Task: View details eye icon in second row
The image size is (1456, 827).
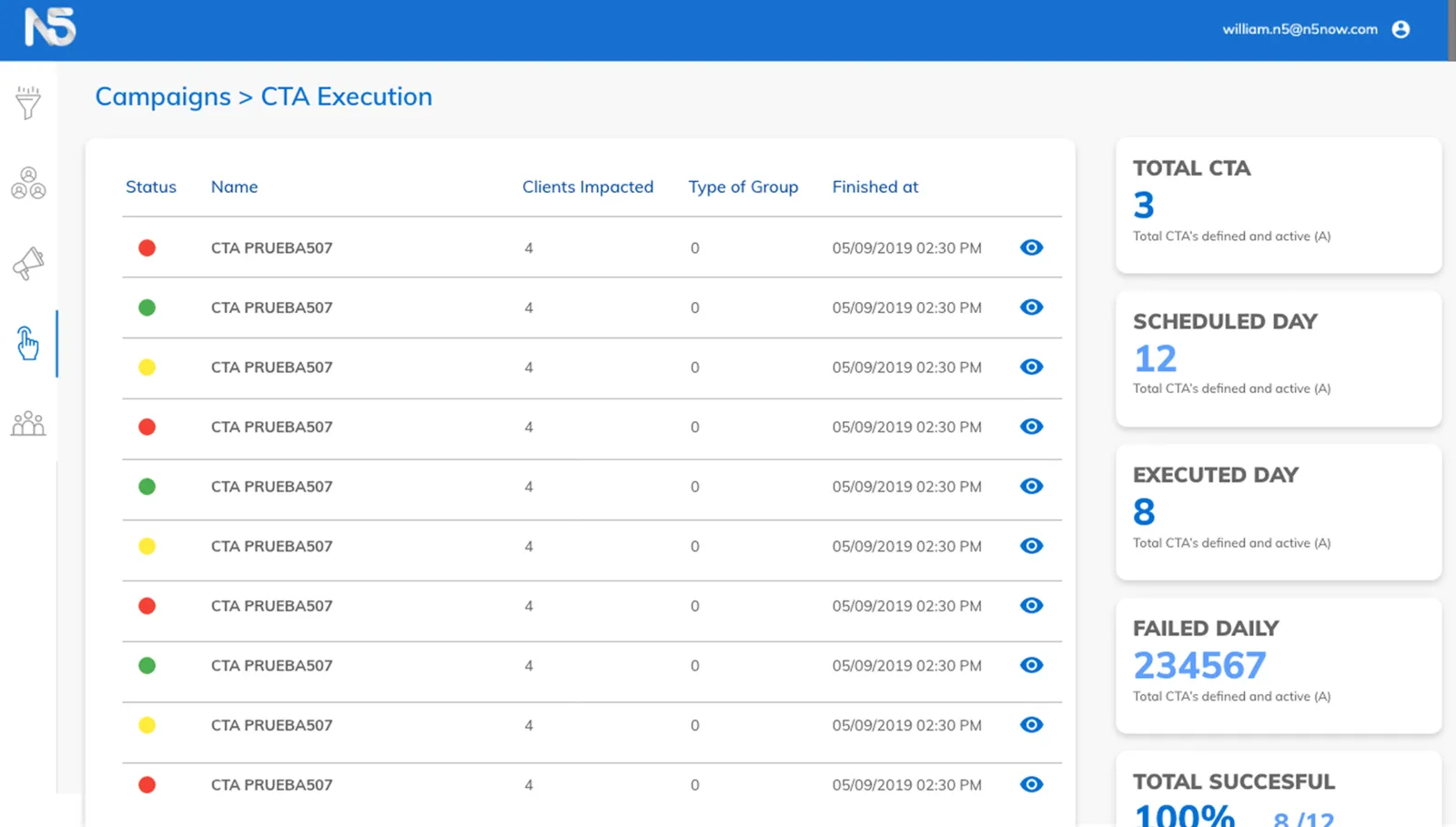Action: 1031,308
